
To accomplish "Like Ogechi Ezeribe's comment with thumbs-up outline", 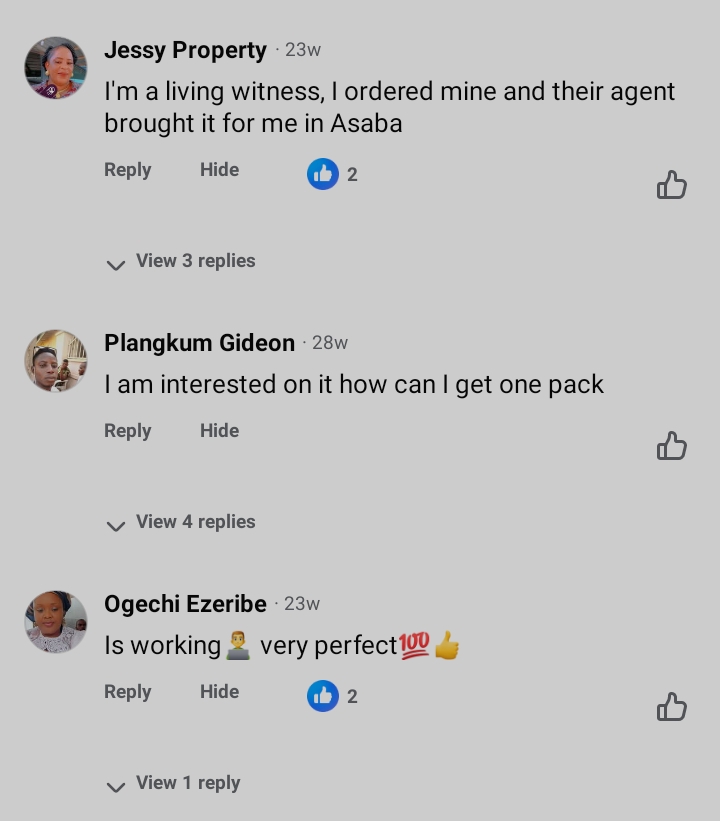I will [x=671, y=707].
